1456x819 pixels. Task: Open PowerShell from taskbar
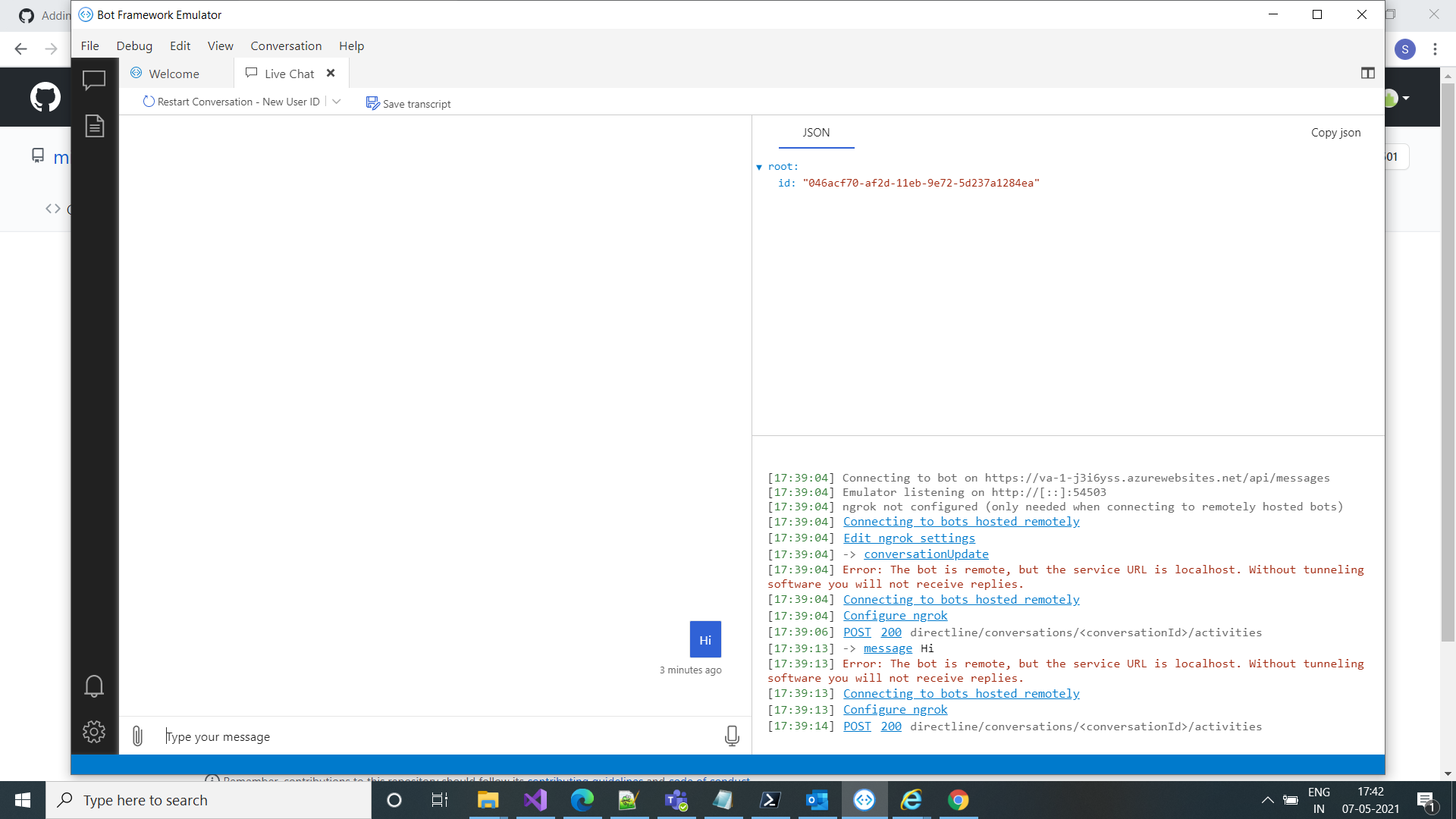click(x=770, y=800)
